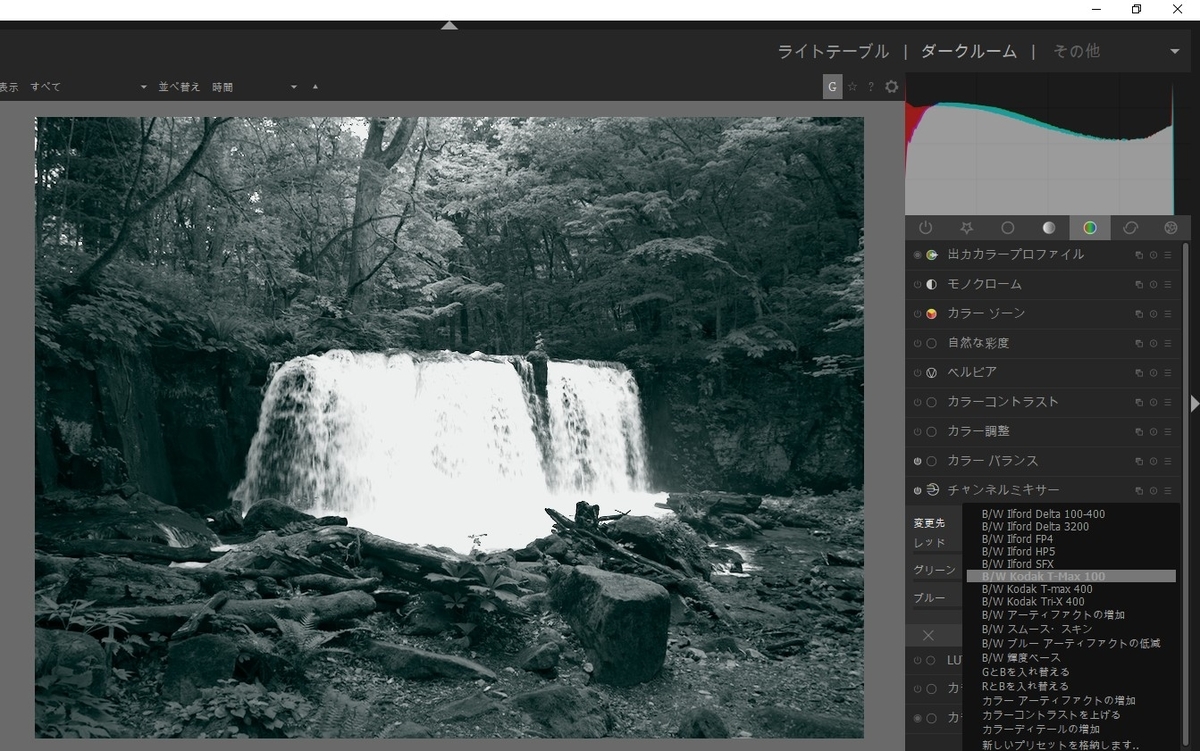Screen dimensions: 1200x751
Task: Open the effects modules group icon
Action: point(1171,228)
